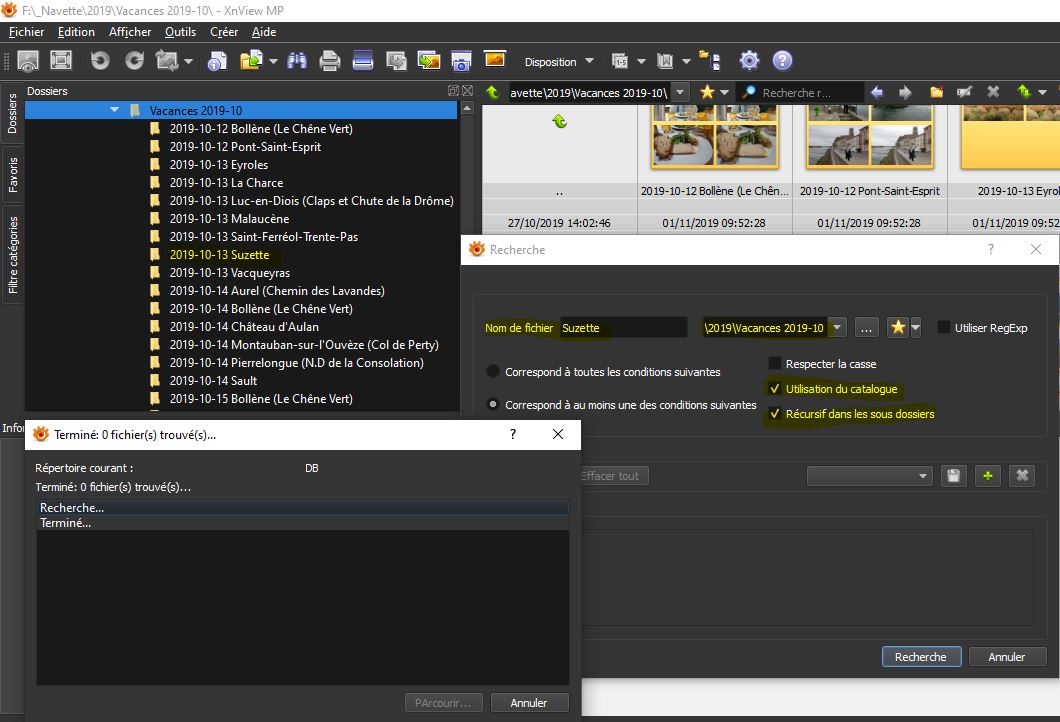Enable the Utiliser RegExp checkbox
This screenshot has height=722, width=1060.
944,328
